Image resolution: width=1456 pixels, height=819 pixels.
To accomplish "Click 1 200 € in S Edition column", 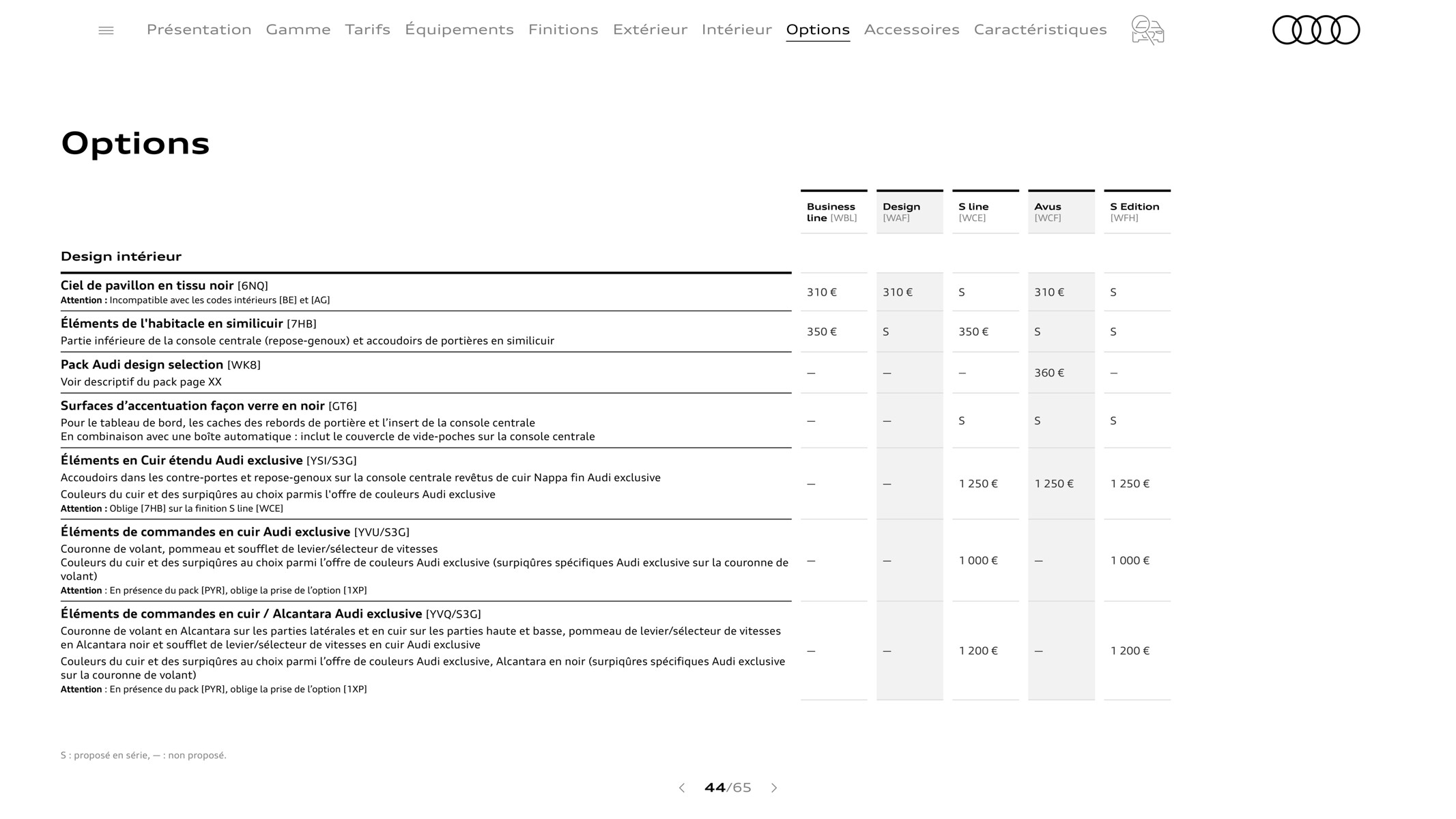I will [x=1130, y=651].
